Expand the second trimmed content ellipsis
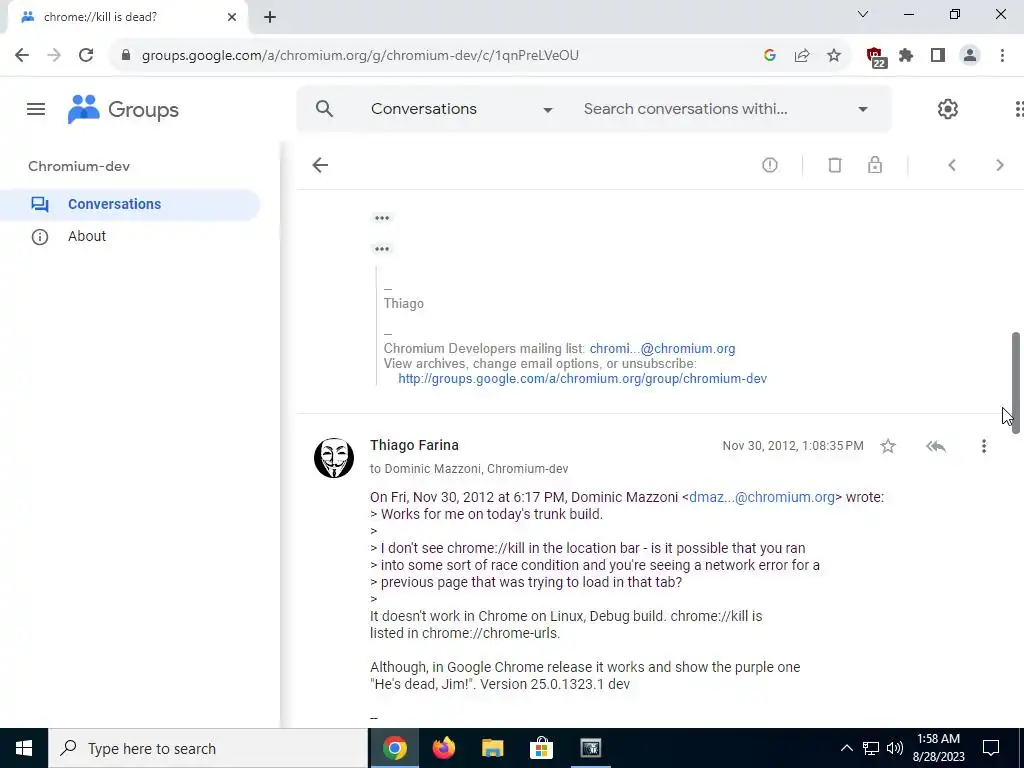The height and width of the screenshot is (768, 1024). (x=382, y=249)
